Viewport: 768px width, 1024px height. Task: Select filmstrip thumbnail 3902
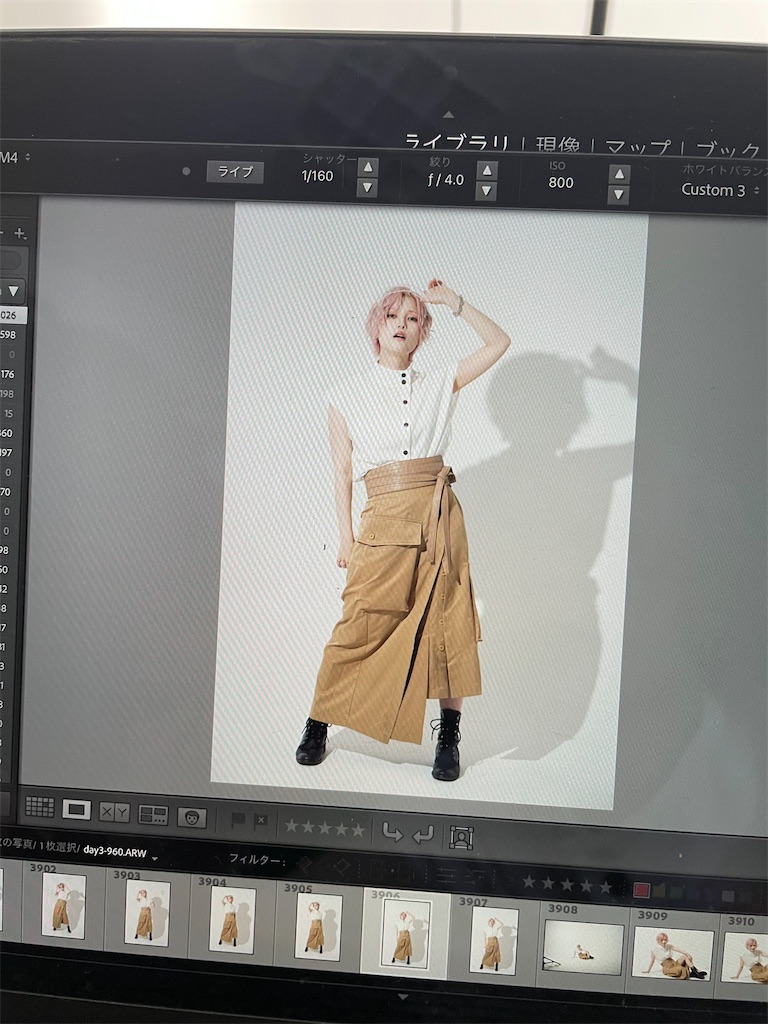[x=63, y=905]
